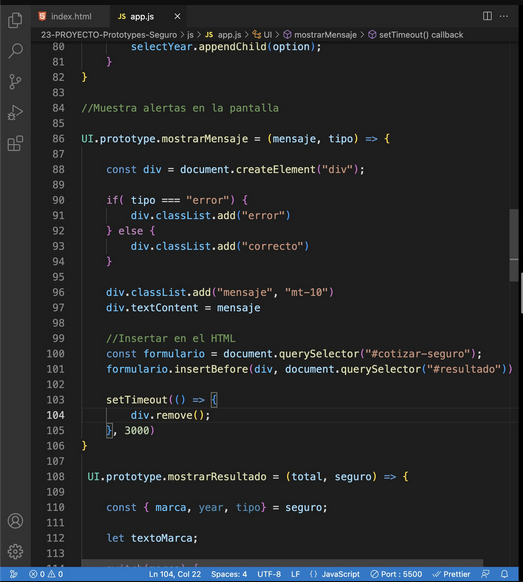The height and width of the screenshot is (582, 523).
Task: Open the Accounts menu
Action: click(x=15, y=521)
